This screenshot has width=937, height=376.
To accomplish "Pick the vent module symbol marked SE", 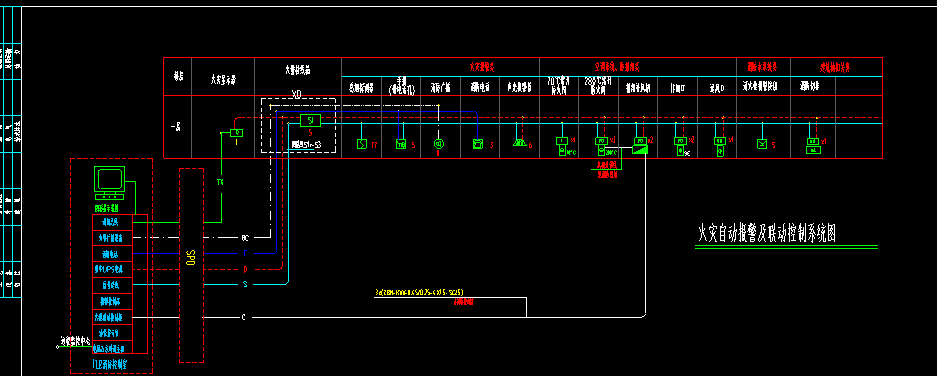I will coord(681,146).
